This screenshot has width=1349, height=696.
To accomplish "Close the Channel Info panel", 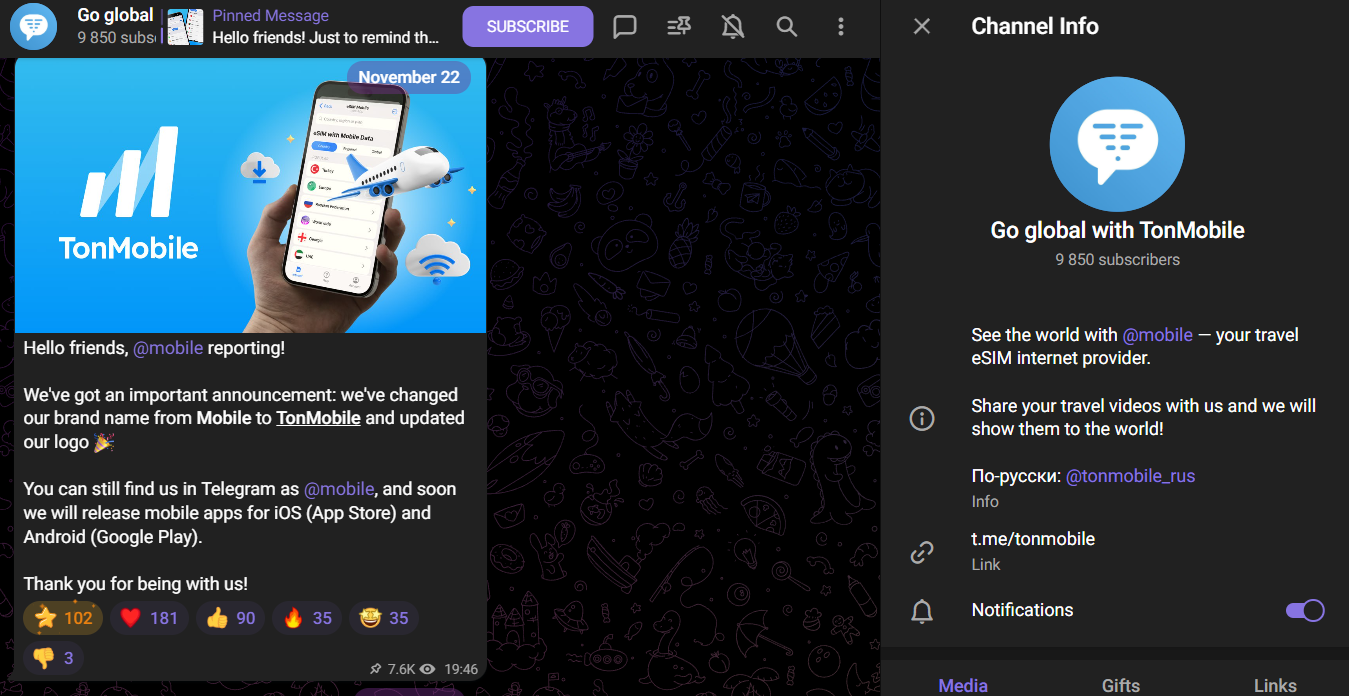I will coord(922,27).
